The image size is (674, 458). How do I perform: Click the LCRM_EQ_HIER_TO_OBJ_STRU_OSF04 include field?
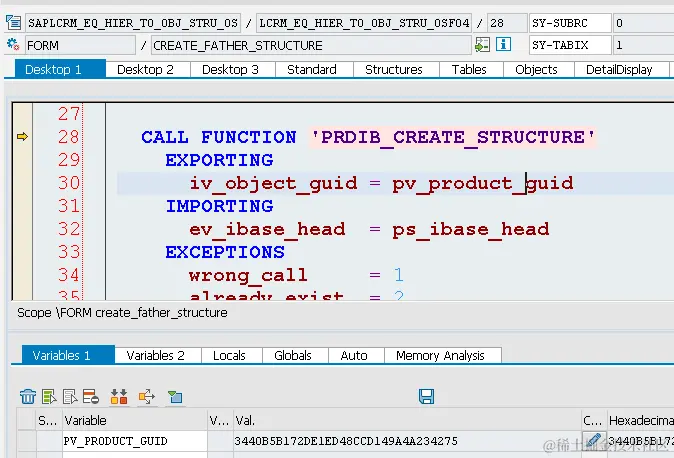(364, 23)
